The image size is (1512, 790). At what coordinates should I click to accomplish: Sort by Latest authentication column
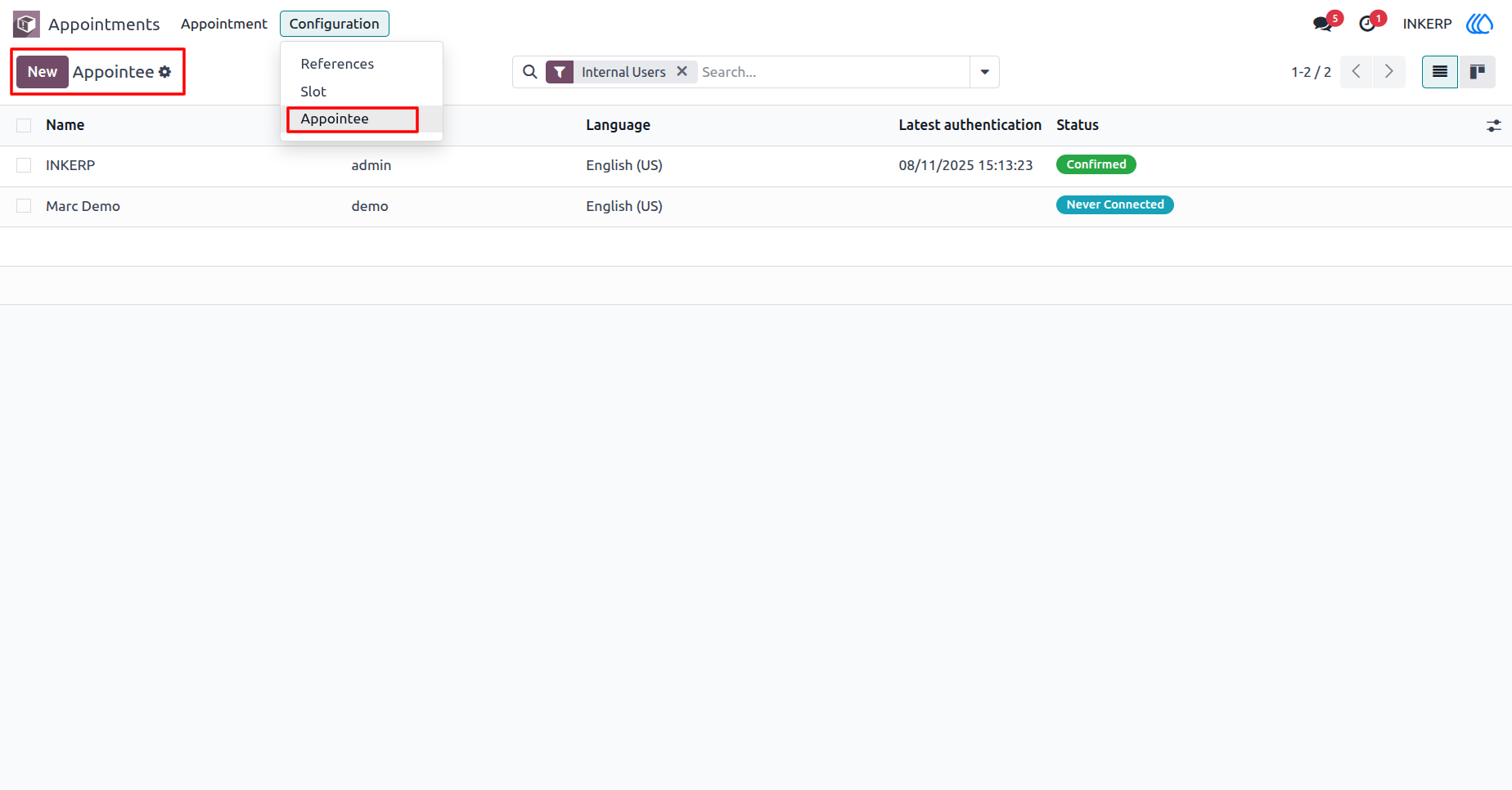970,125
